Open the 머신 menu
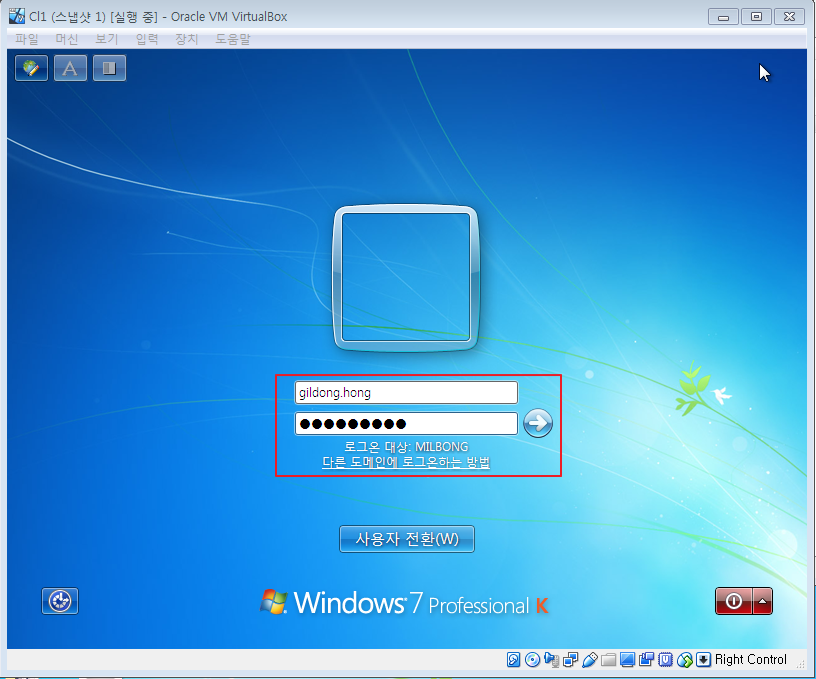Screen dimensions: 816x679 [x=67, y=39]
